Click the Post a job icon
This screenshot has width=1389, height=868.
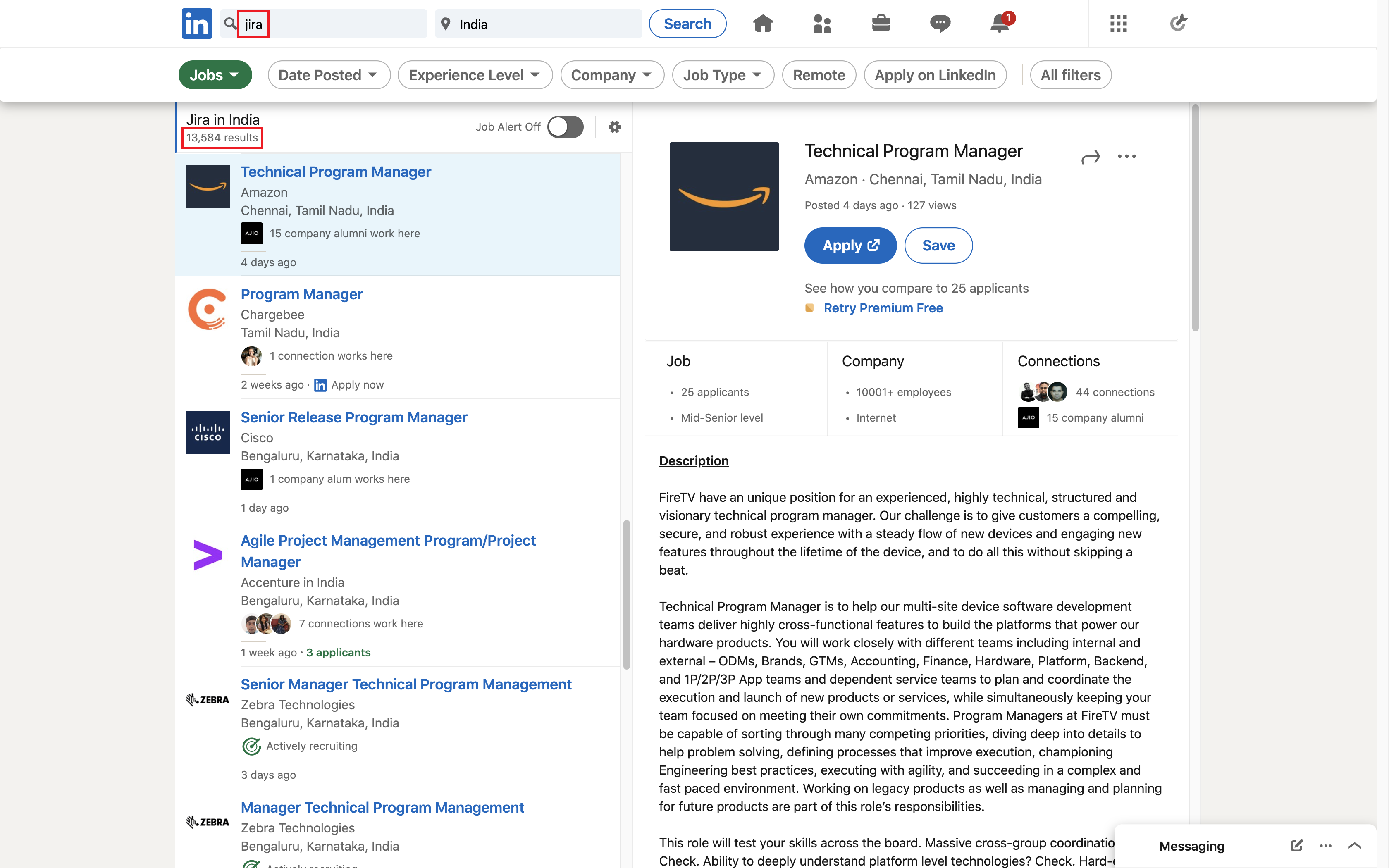coord(1178,23)
